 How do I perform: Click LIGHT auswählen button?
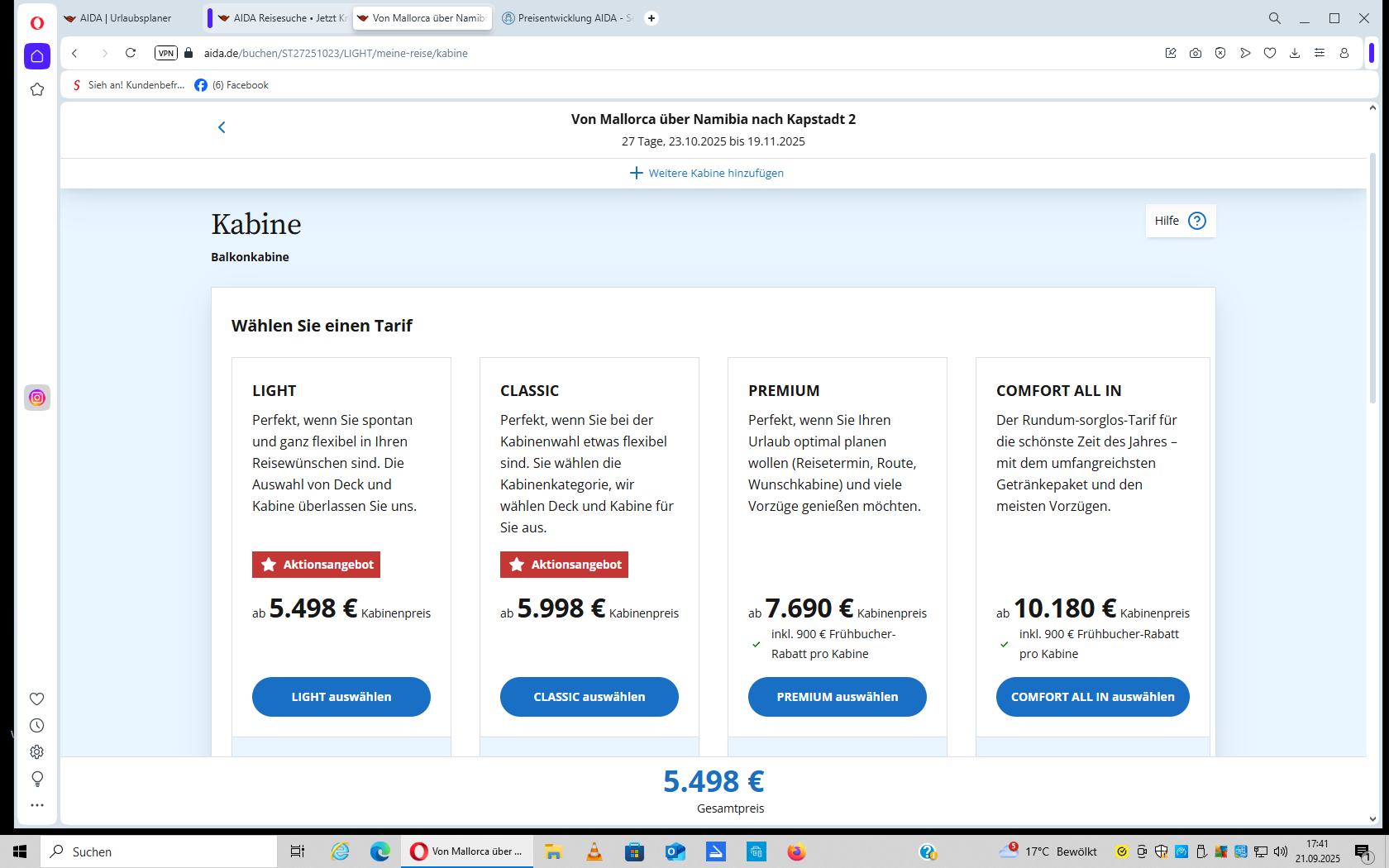(341, 697)
